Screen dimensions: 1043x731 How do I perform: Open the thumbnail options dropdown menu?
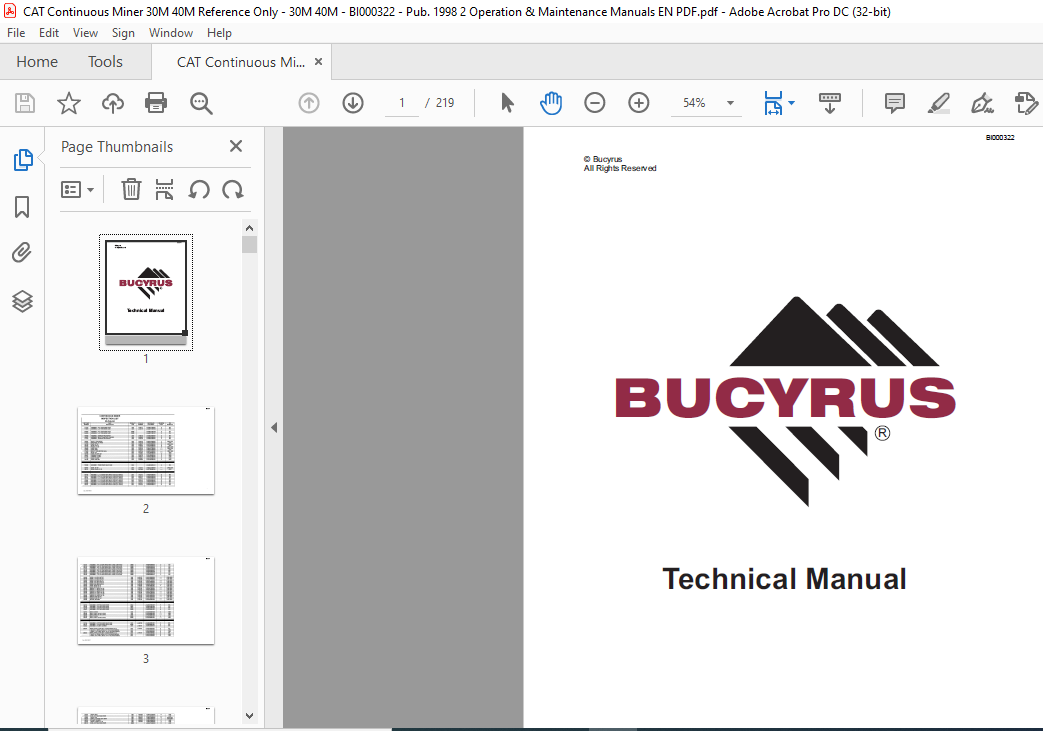[77, 190]
